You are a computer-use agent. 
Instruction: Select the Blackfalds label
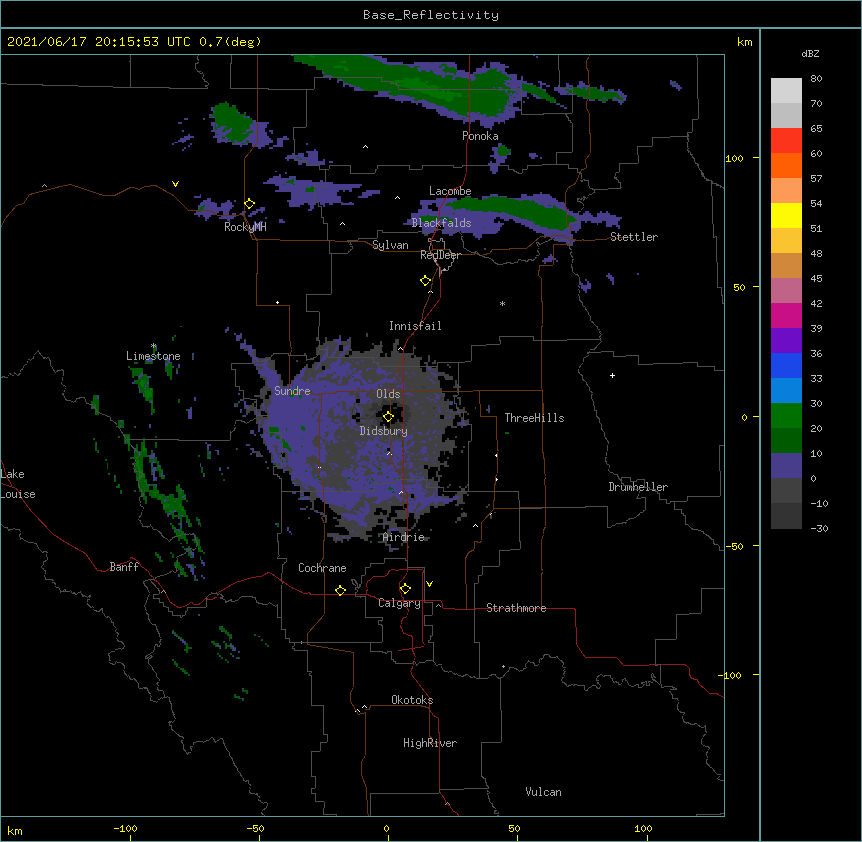point(441,223)
